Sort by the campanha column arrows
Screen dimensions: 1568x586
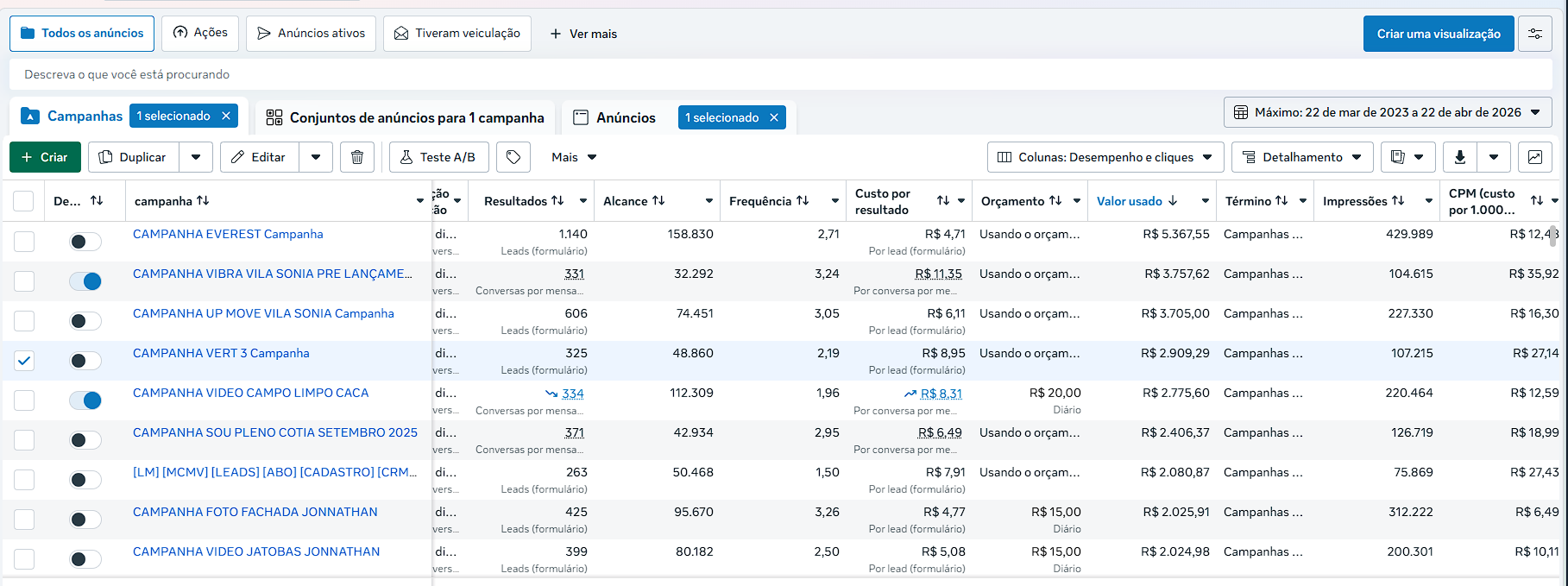(x=203, y=200)
